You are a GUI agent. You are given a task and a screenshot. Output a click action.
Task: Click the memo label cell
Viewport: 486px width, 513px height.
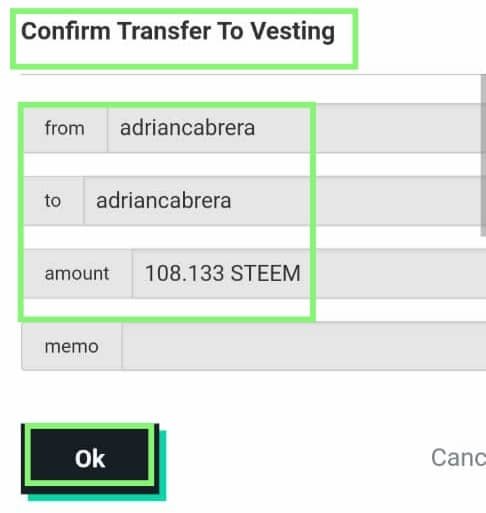(x=72, y=346)
